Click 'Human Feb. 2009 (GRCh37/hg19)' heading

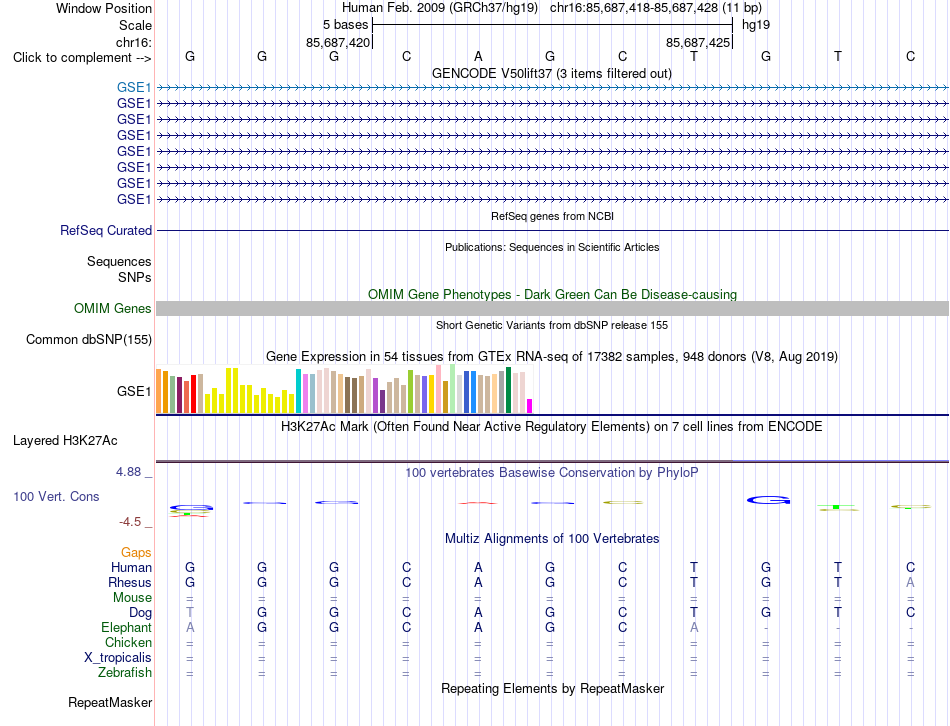tap(440, 8)
